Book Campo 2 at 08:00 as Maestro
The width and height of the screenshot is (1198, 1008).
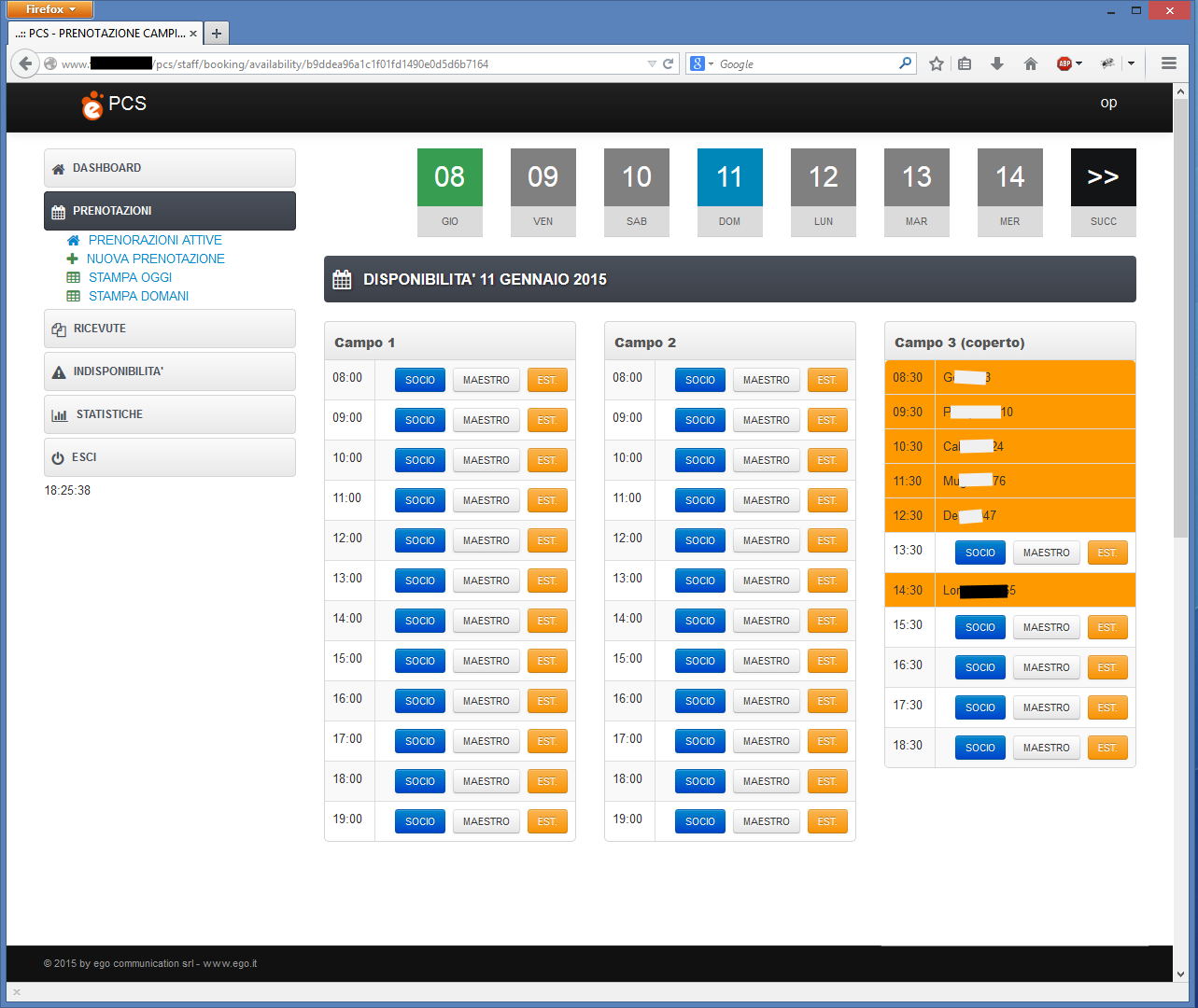coord(767,380)
